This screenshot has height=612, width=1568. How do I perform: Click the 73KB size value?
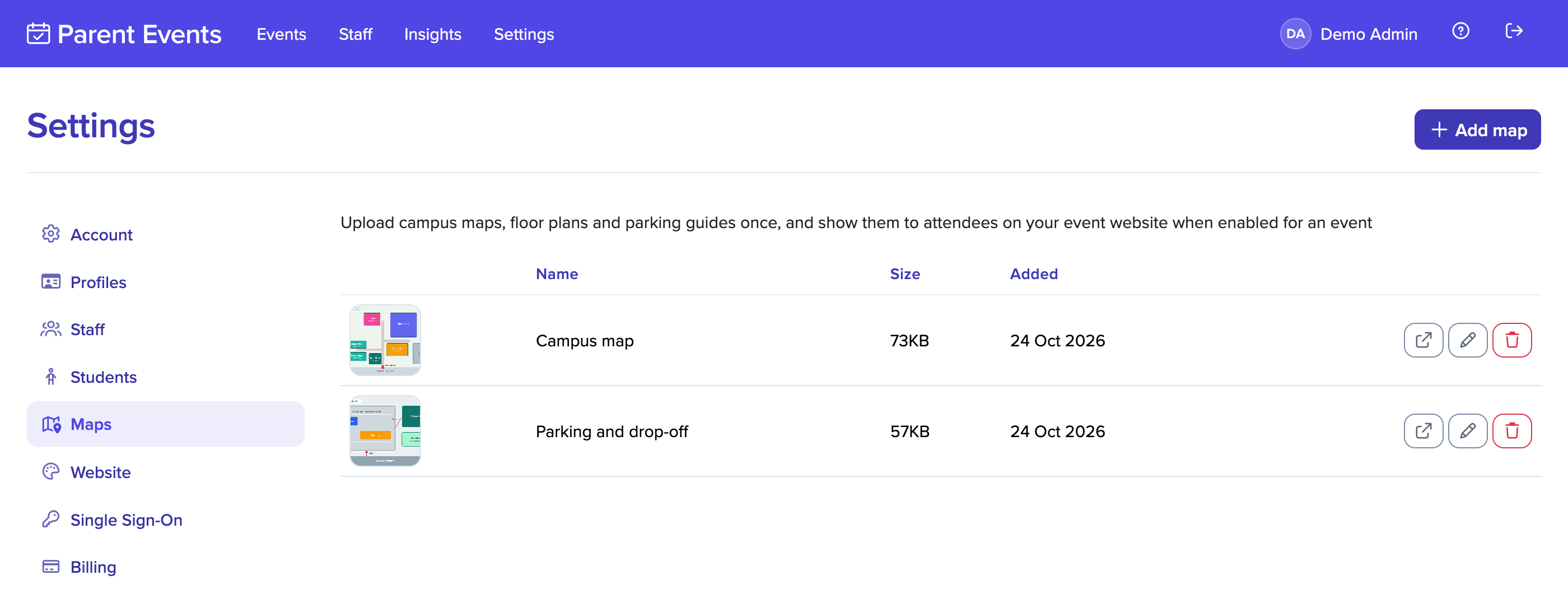pyautogui.click(x=909, y=340)
